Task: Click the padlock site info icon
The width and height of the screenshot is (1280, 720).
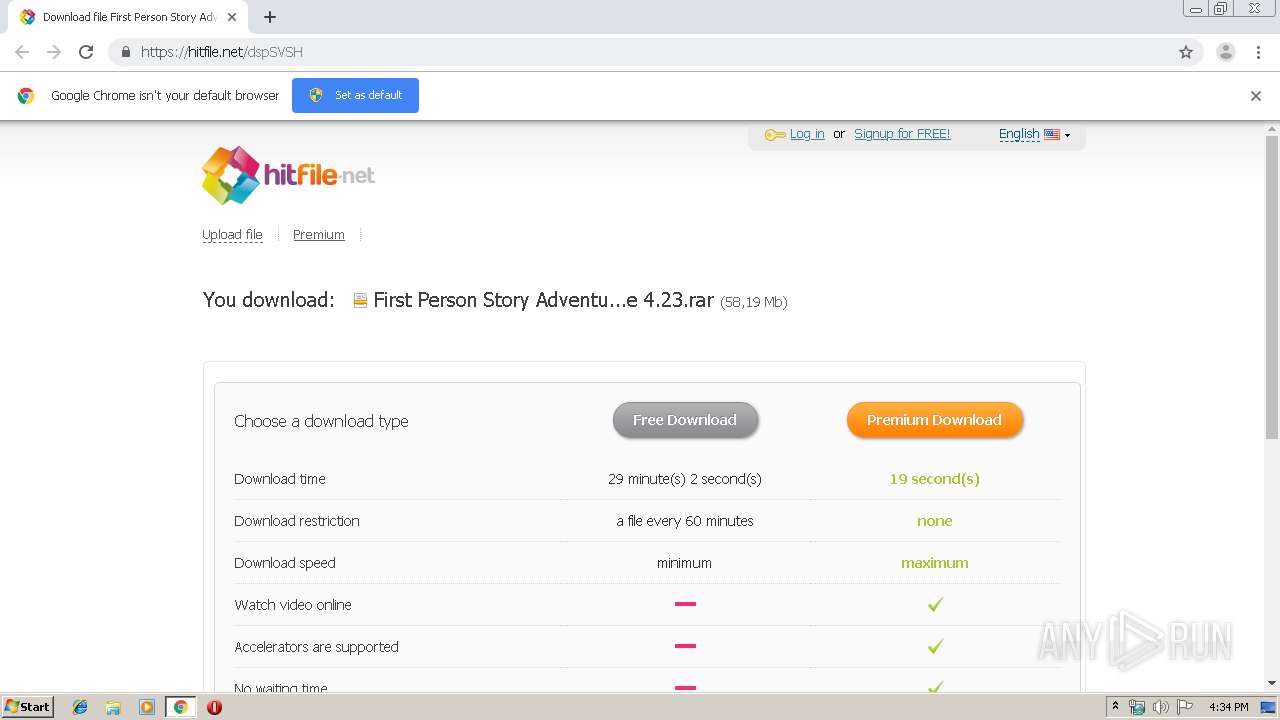Action: (126, 52)
